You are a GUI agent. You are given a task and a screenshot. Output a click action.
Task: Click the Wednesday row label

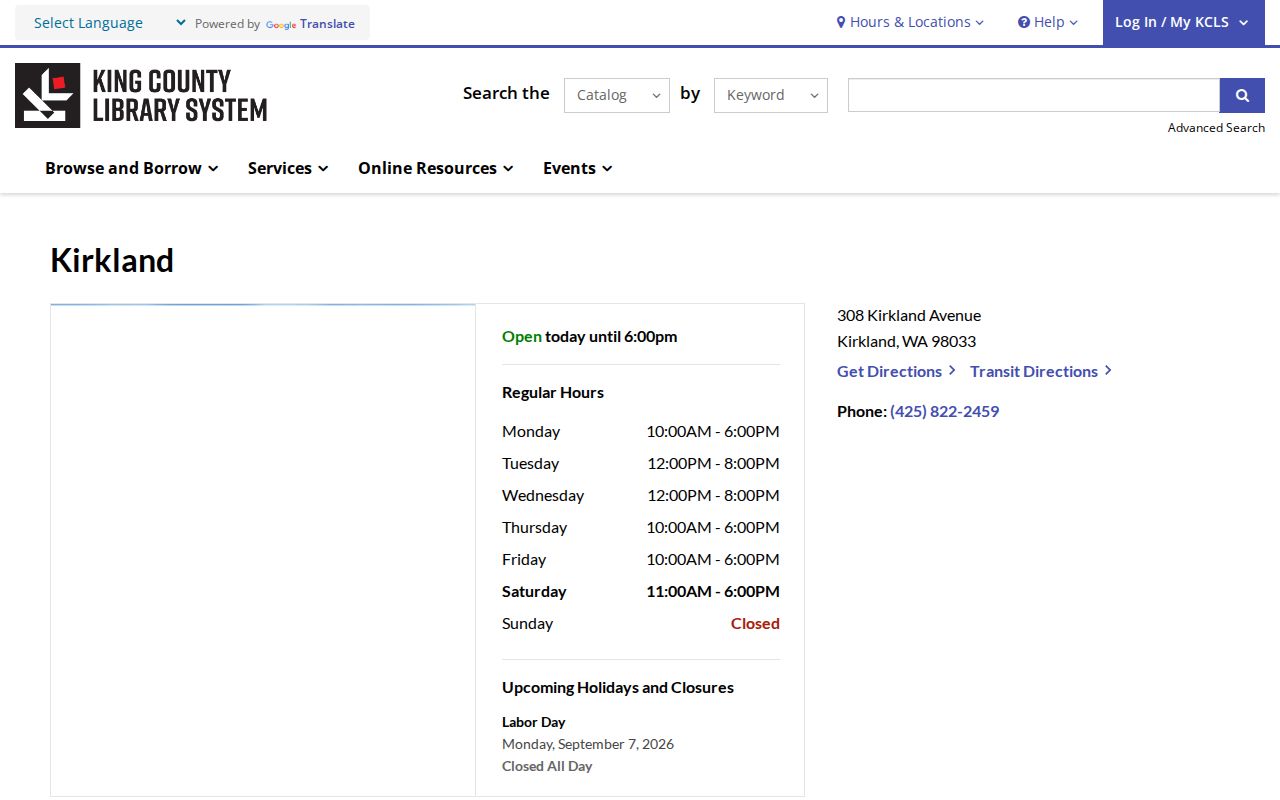[543, 495]
